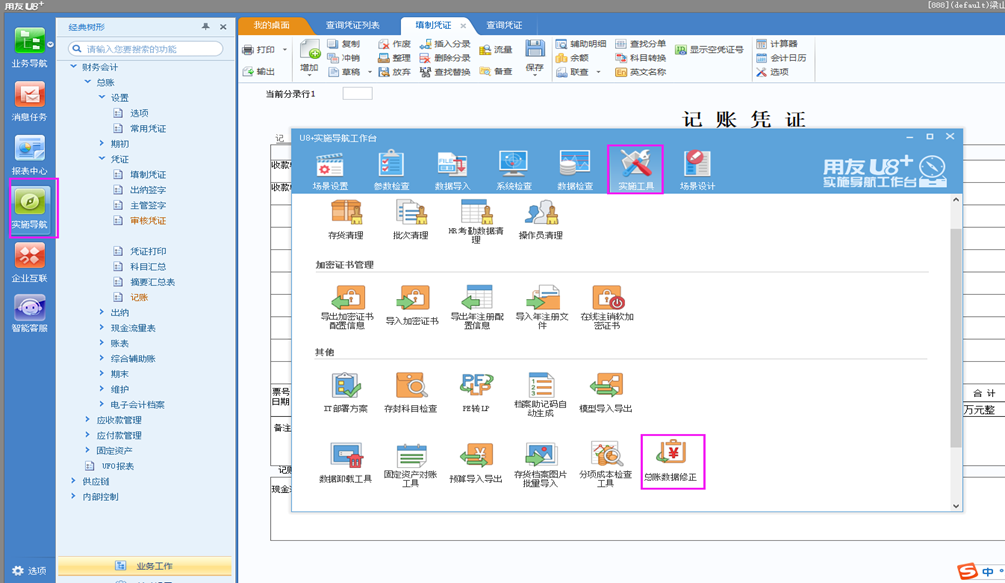Open the 打印 dropdown arrow
Viewport: 1005px width, 583px height.
[x=285, y=49]
